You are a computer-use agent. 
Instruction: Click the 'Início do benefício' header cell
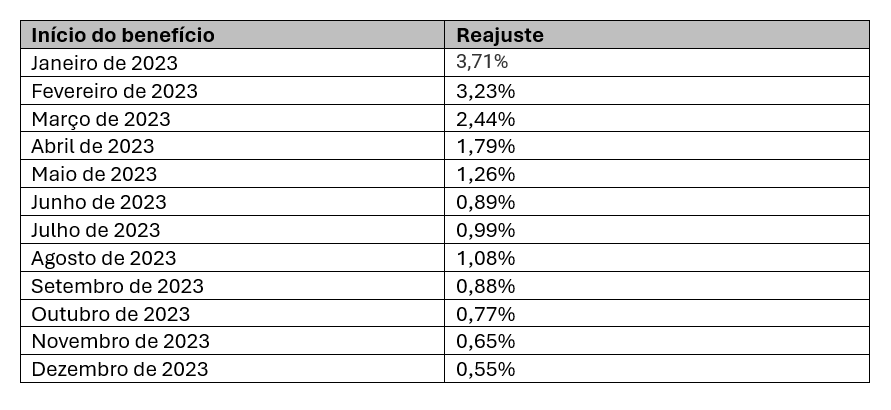tap(232, 35)
